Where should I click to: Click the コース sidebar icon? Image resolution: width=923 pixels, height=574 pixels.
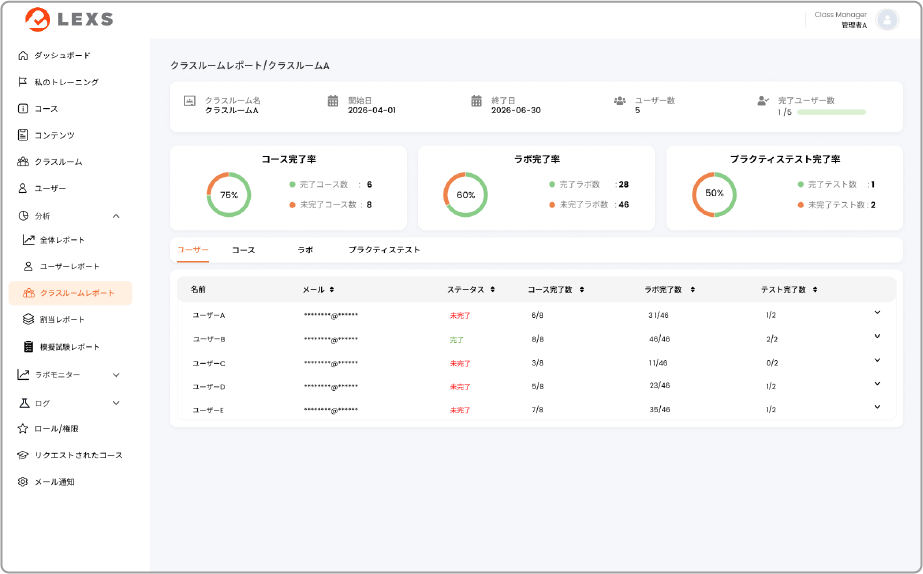(23, 108)
